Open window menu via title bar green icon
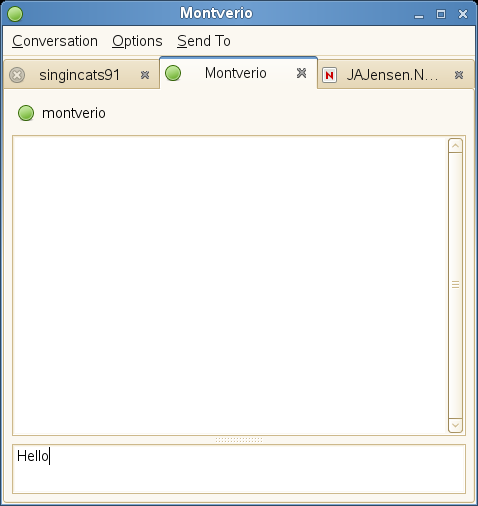478x506 pixels. (x=15, y=14)
